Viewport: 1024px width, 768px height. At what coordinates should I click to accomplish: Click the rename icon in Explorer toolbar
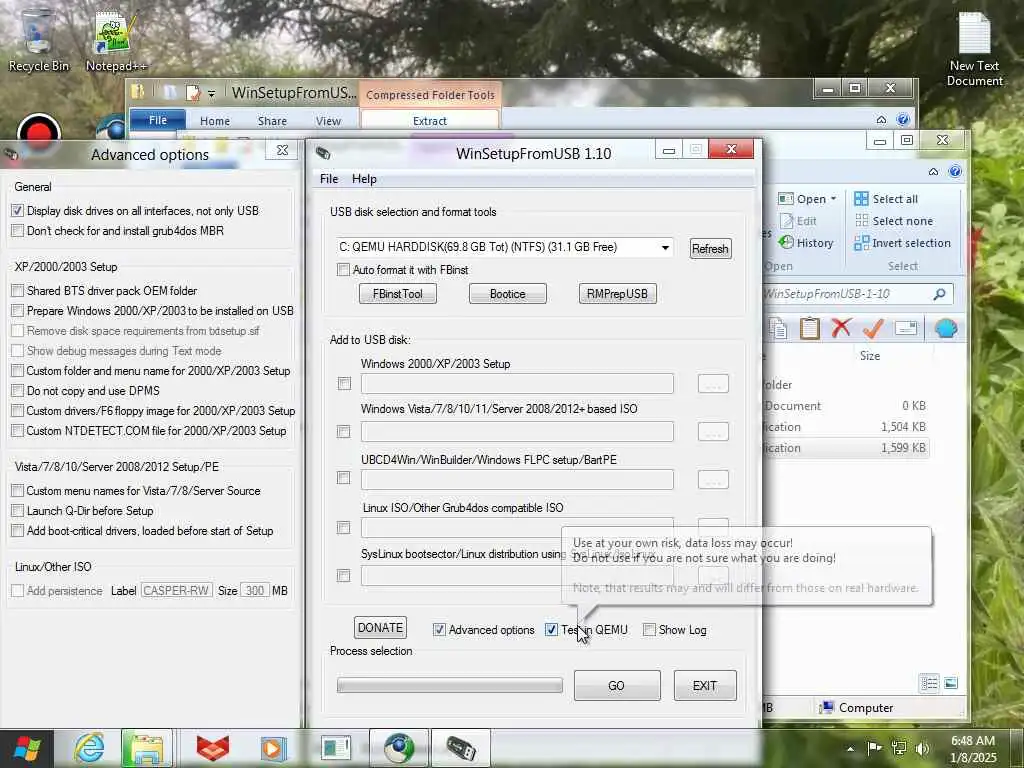point(906,328)
